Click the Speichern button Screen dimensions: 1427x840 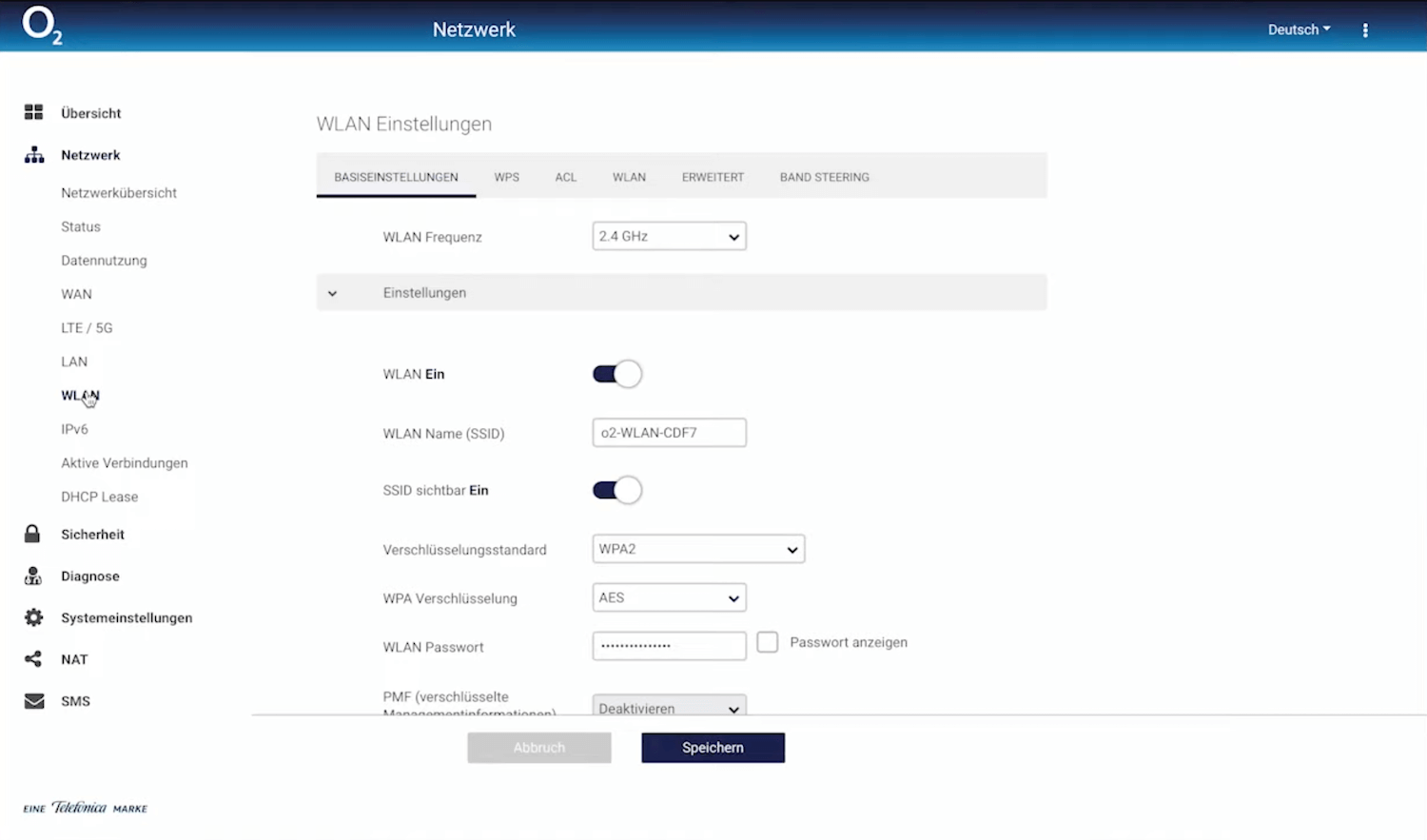tap(713, 748)
